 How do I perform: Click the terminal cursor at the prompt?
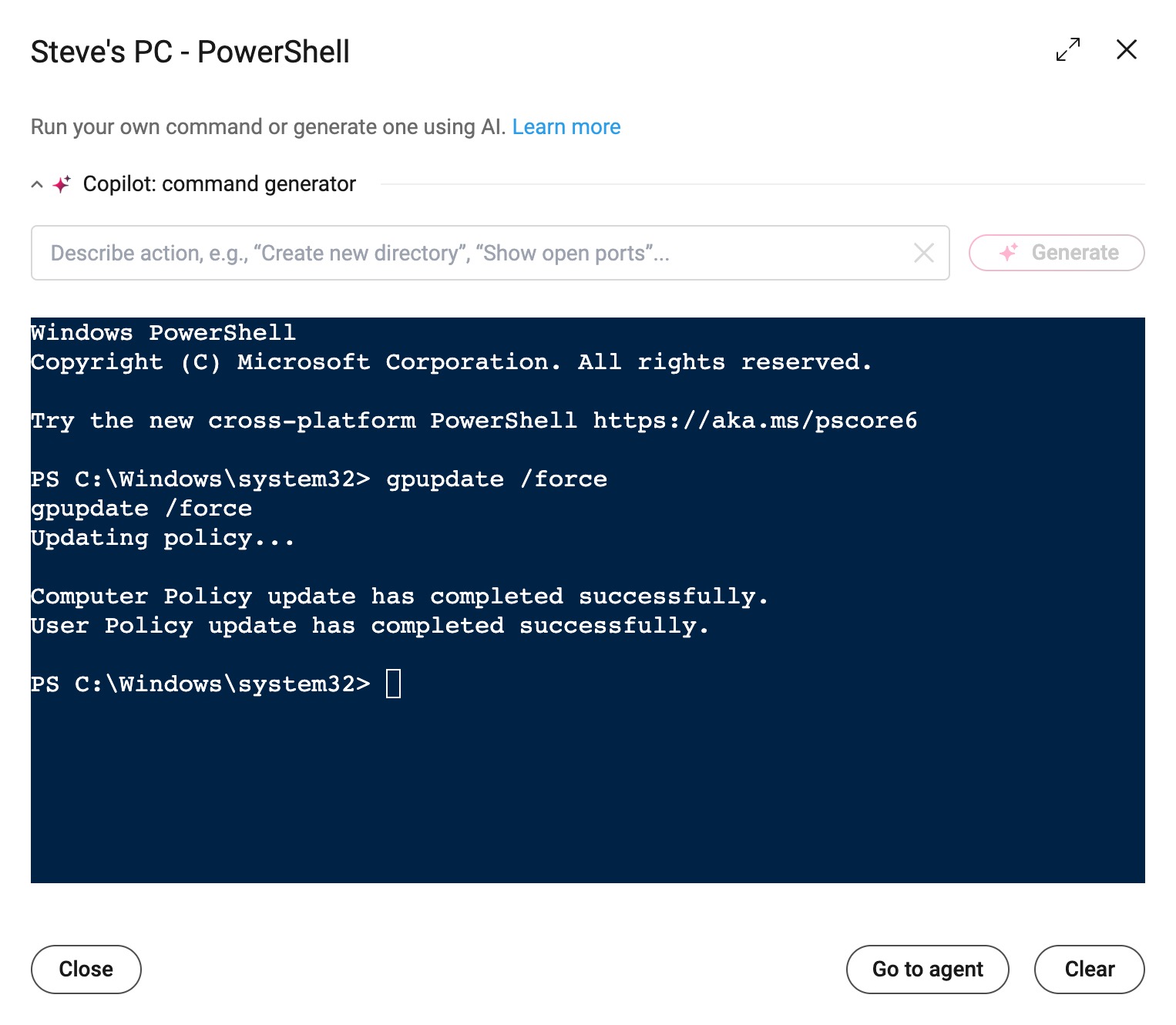coord(393,684)
